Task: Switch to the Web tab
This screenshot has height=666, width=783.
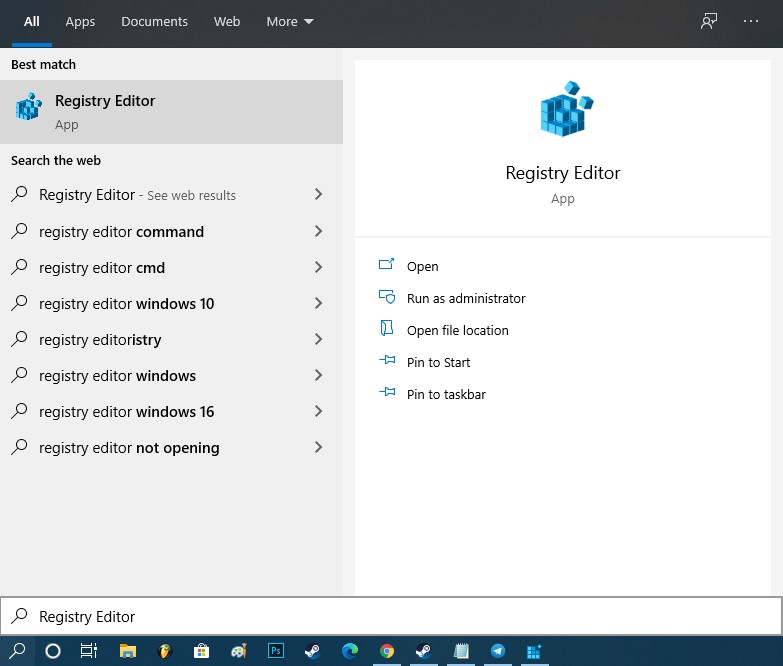Action: [x=227, y=21]
